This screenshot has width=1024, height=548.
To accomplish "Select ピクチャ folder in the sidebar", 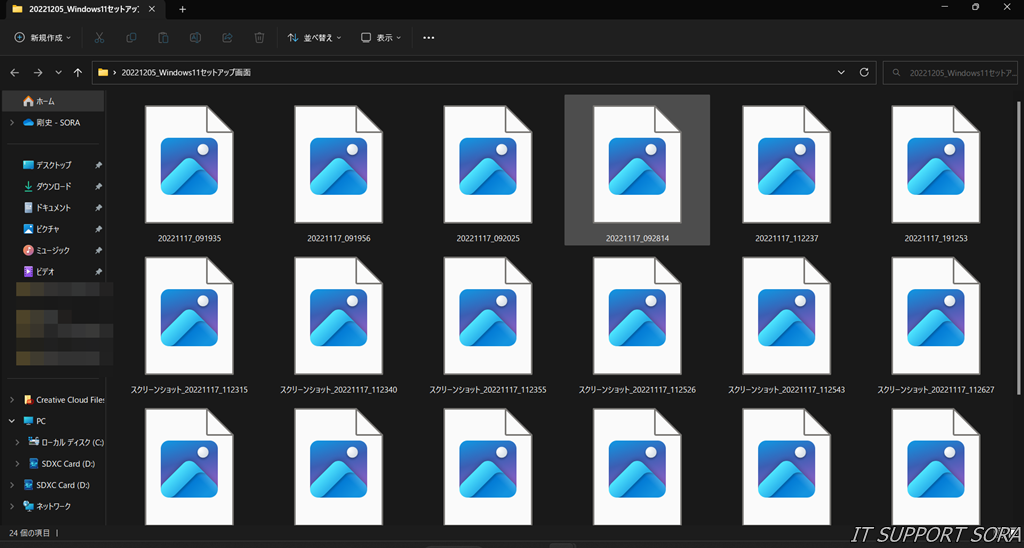I will (x=47, y=229).
